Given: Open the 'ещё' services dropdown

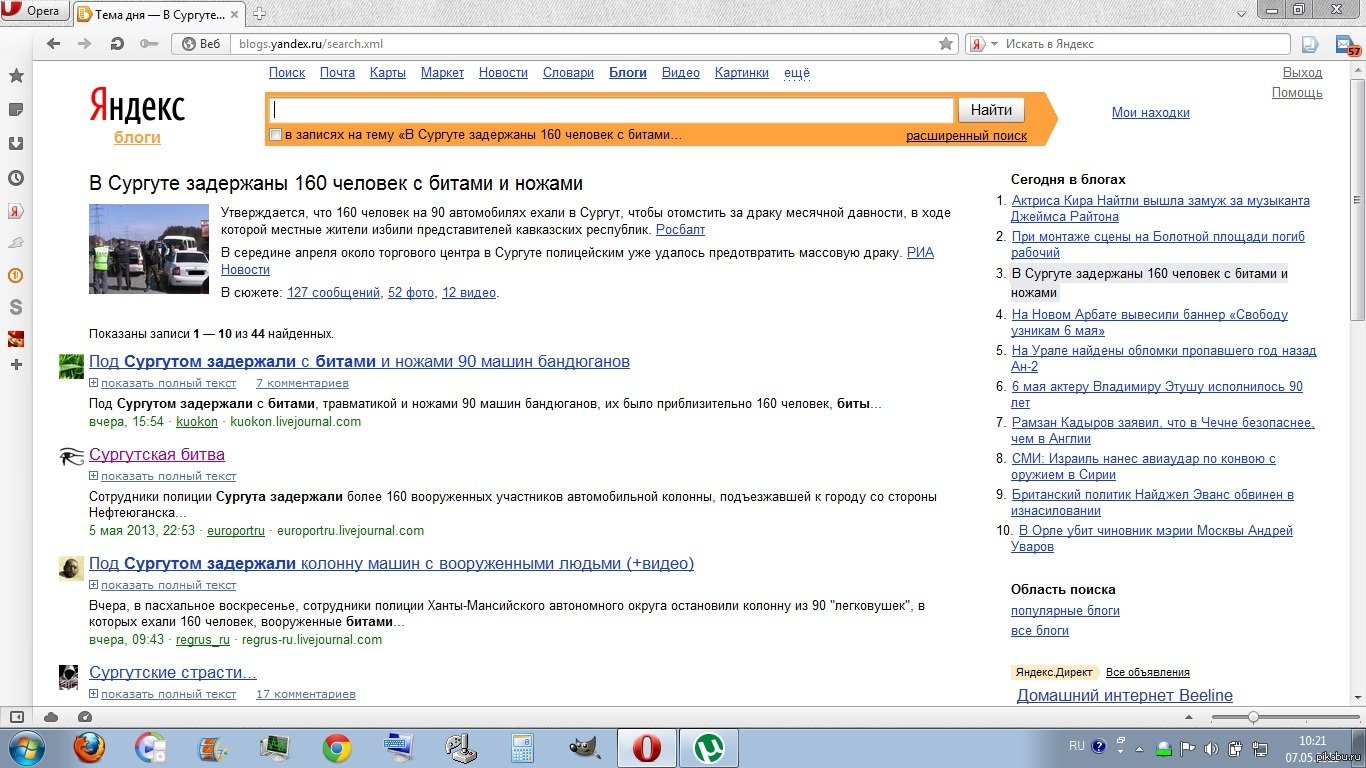Looking at the screenshot, I should pyautogui.click(x=797, y=72).
